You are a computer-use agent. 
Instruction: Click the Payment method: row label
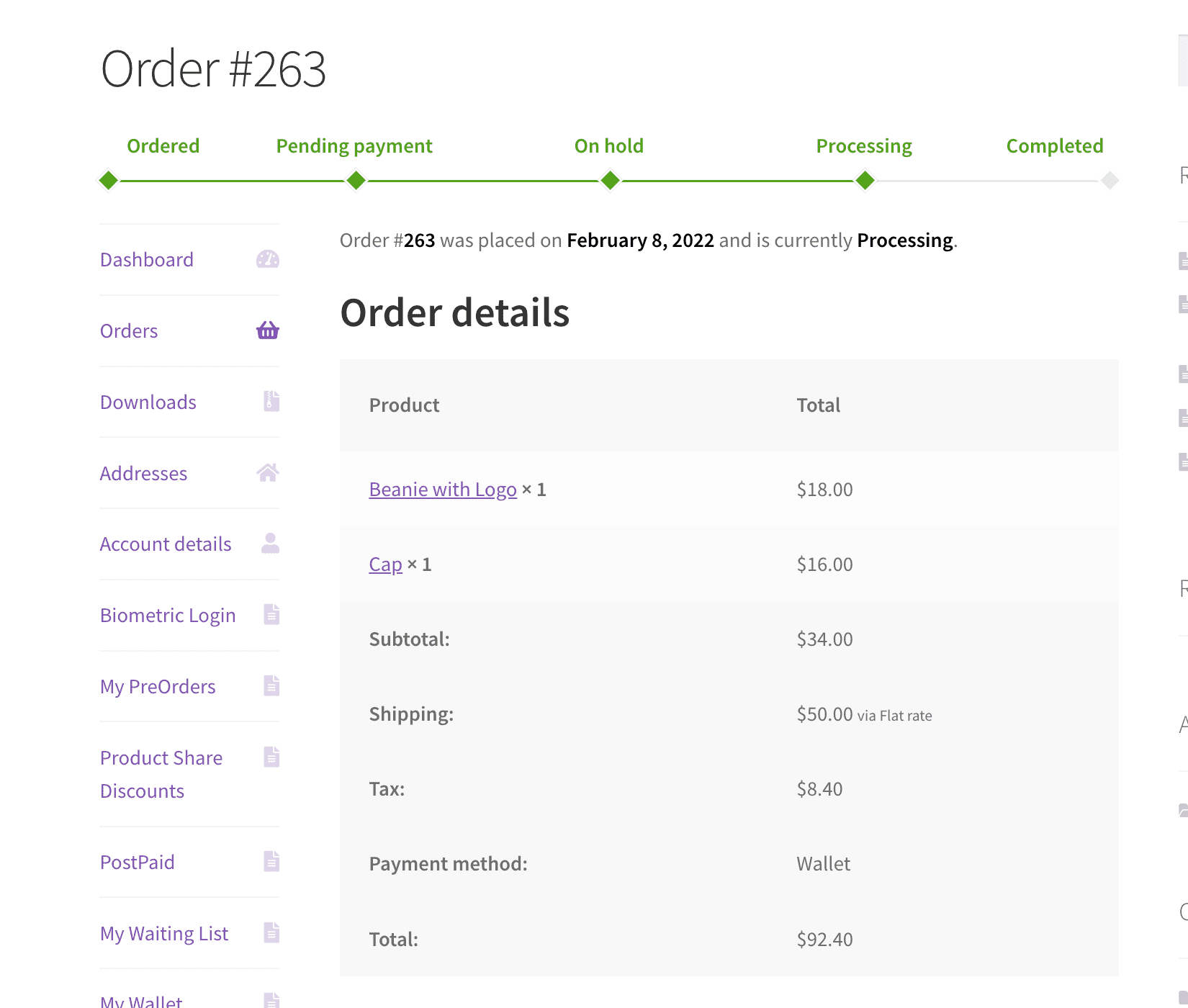coord(449,864)
